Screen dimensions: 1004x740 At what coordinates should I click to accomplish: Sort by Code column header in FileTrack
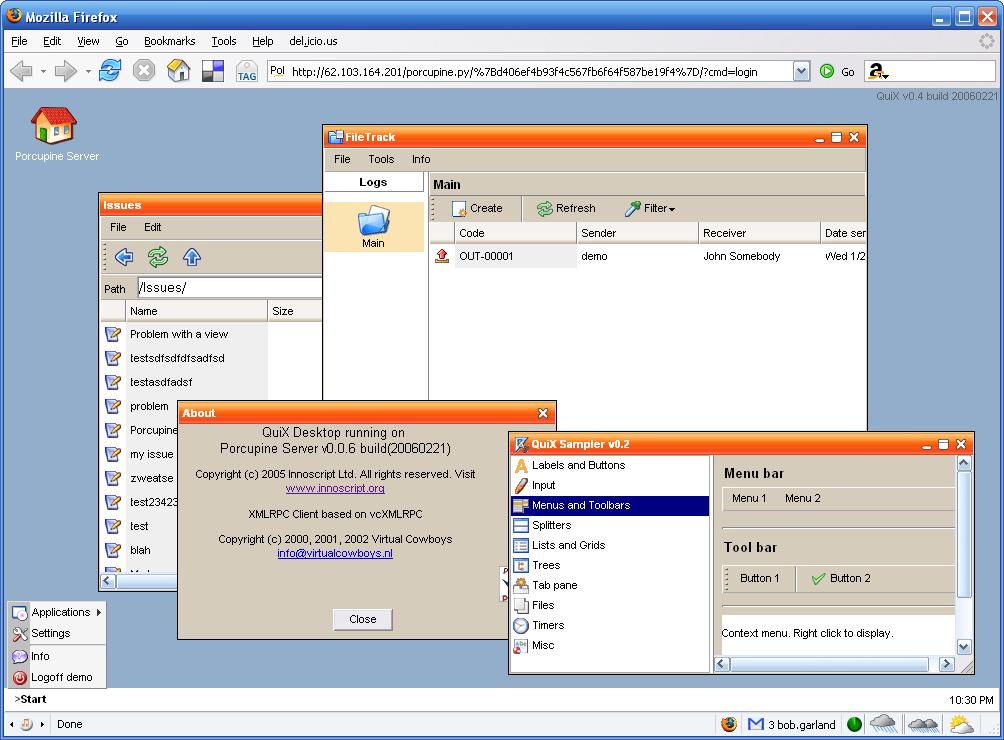515,233
